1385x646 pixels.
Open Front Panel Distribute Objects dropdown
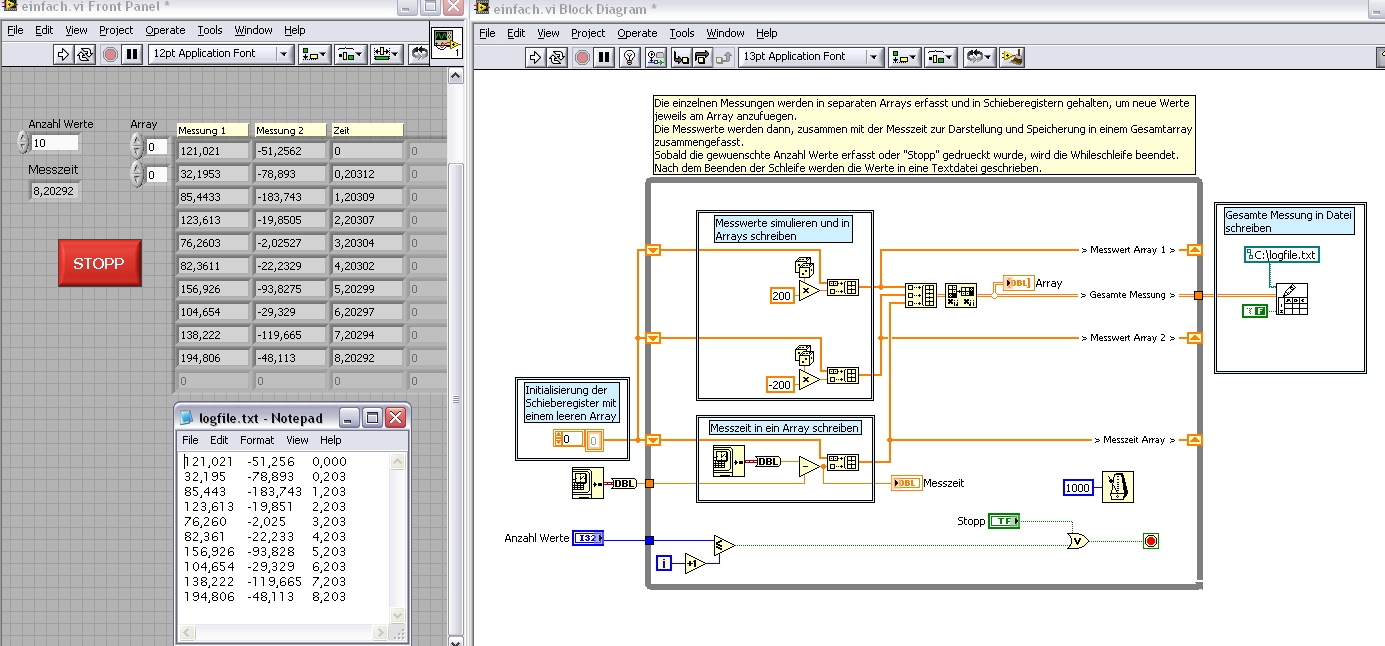349,54
